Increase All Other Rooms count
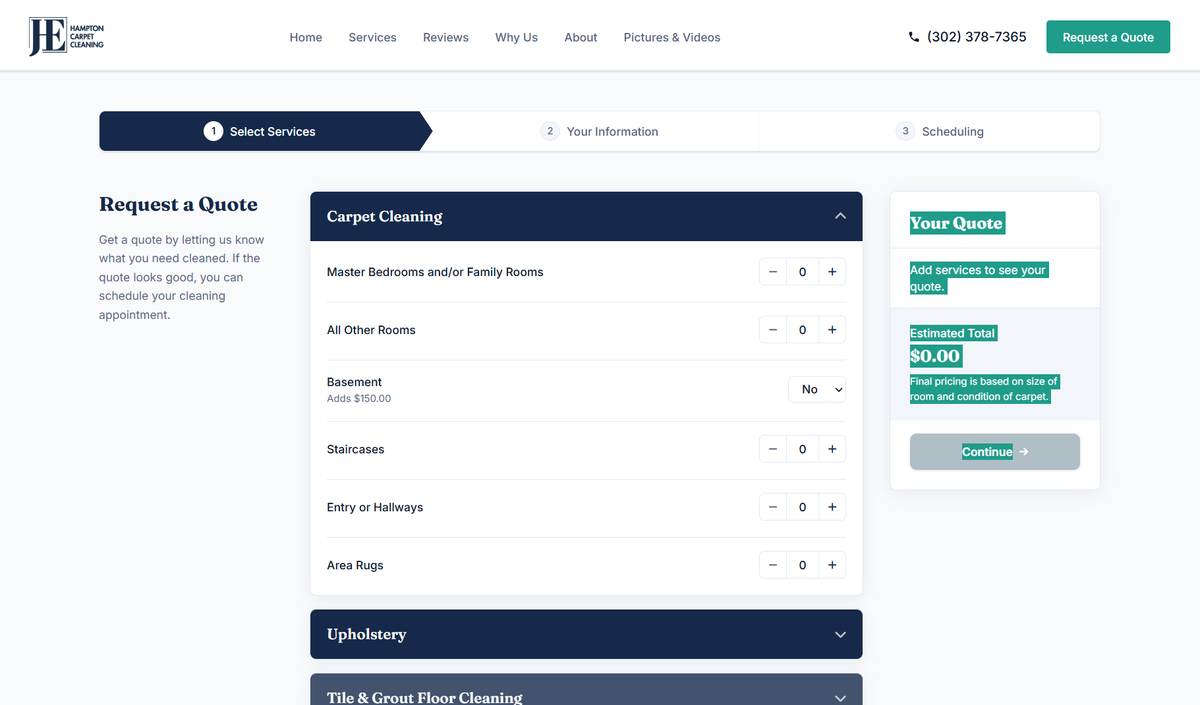1200x705 pixels. 832,330
